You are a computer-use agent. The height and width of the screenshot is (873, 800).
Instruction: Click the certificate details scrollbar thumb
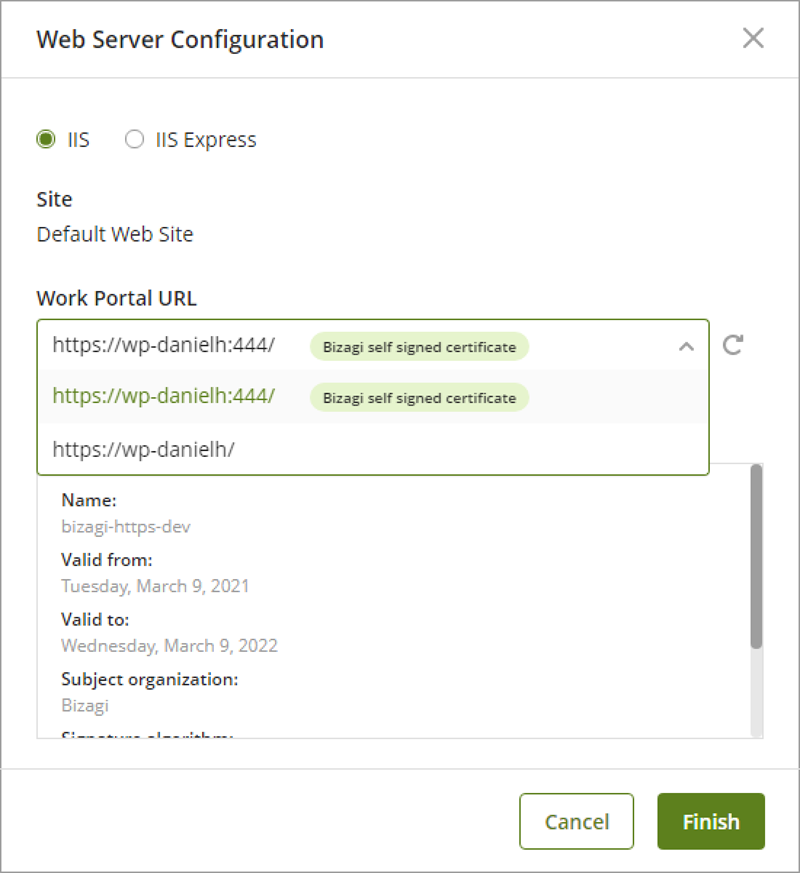click(x=756, y=556)
